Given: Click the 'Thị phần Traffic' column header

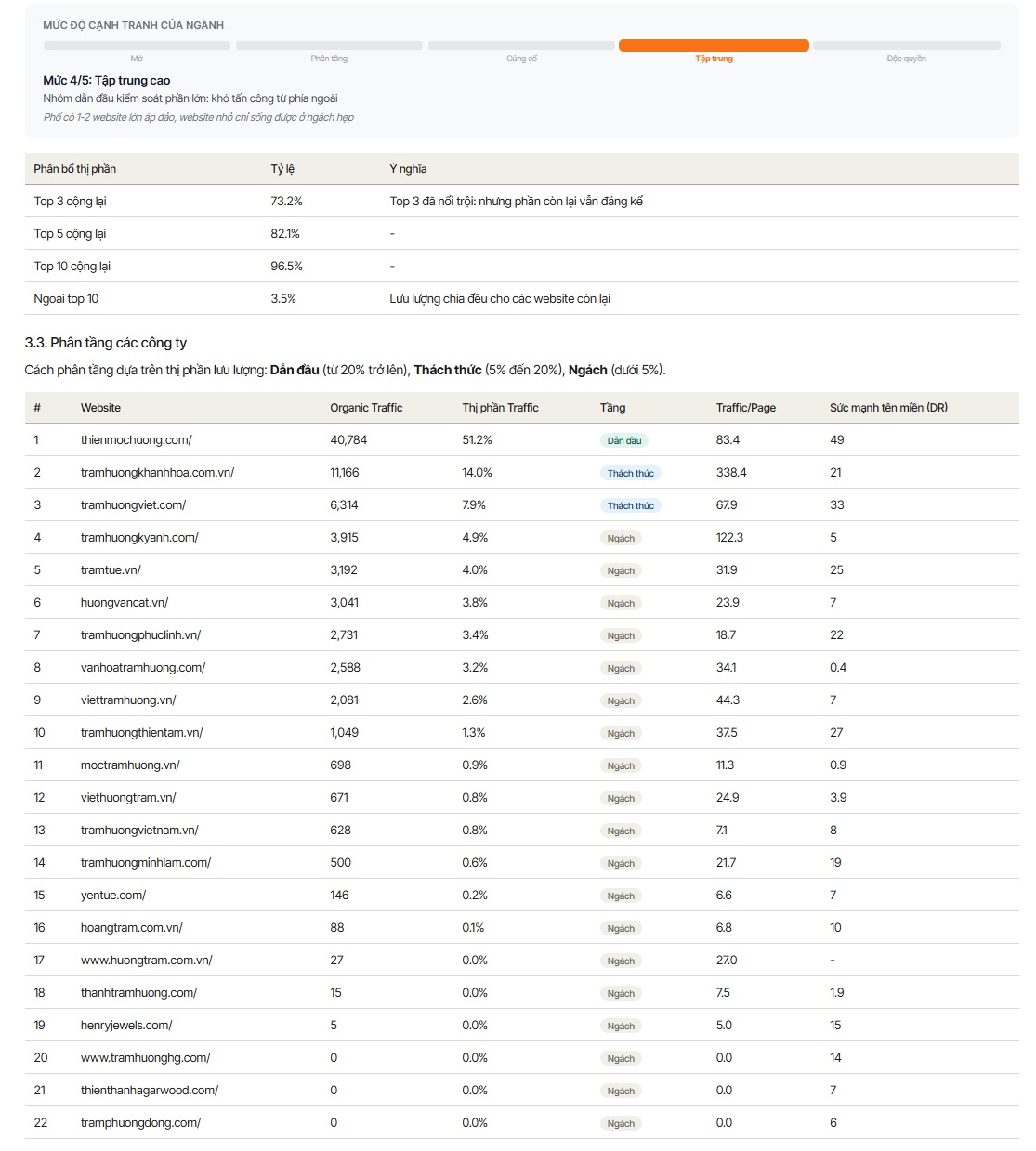Looking at the screenshot, I should tap(500, 408).
